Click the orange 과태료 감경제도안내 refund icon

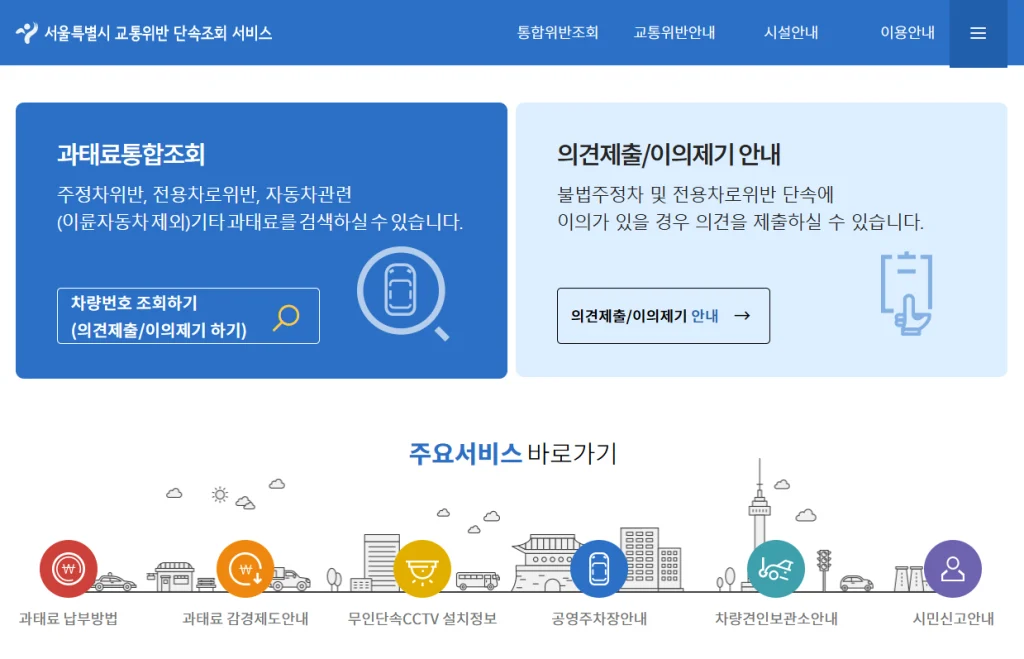[243, 568]
